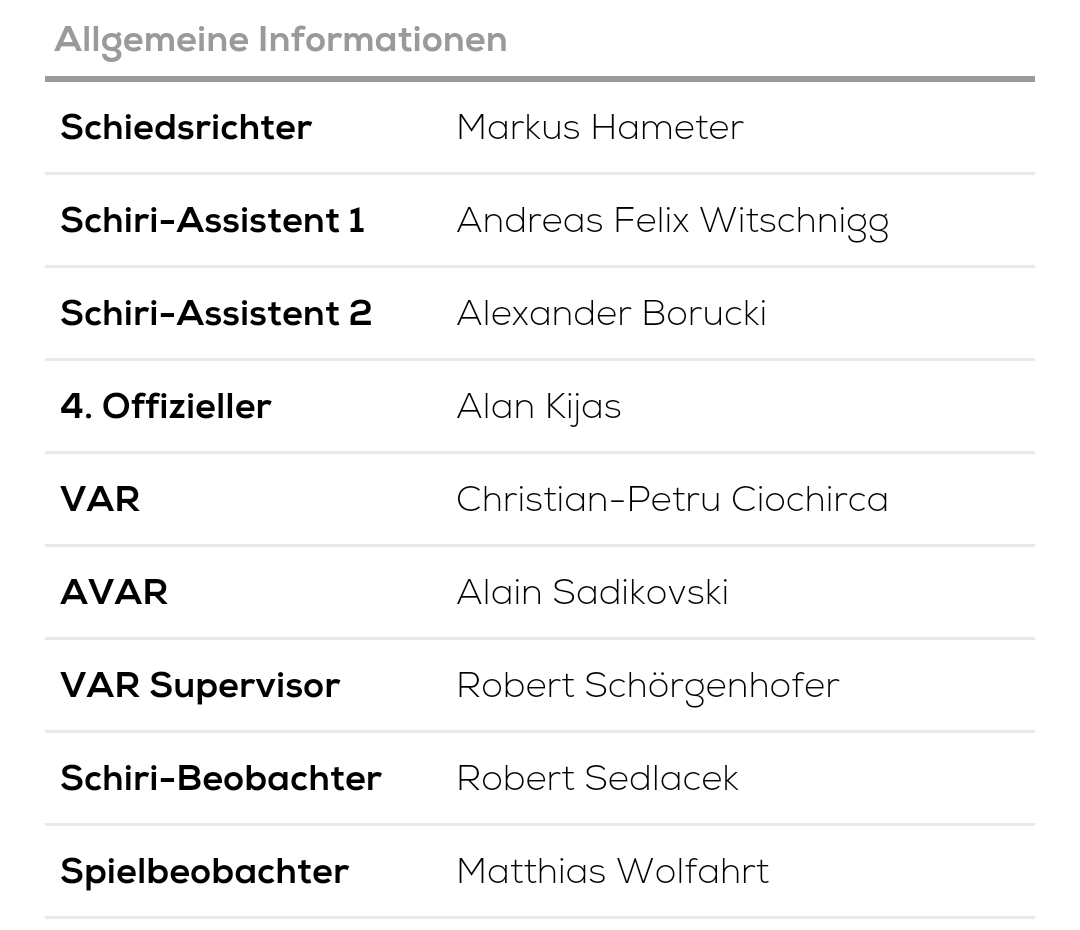
Task: Click the AVAR row label
Action: pyautogui.click(x=114, y=593)
